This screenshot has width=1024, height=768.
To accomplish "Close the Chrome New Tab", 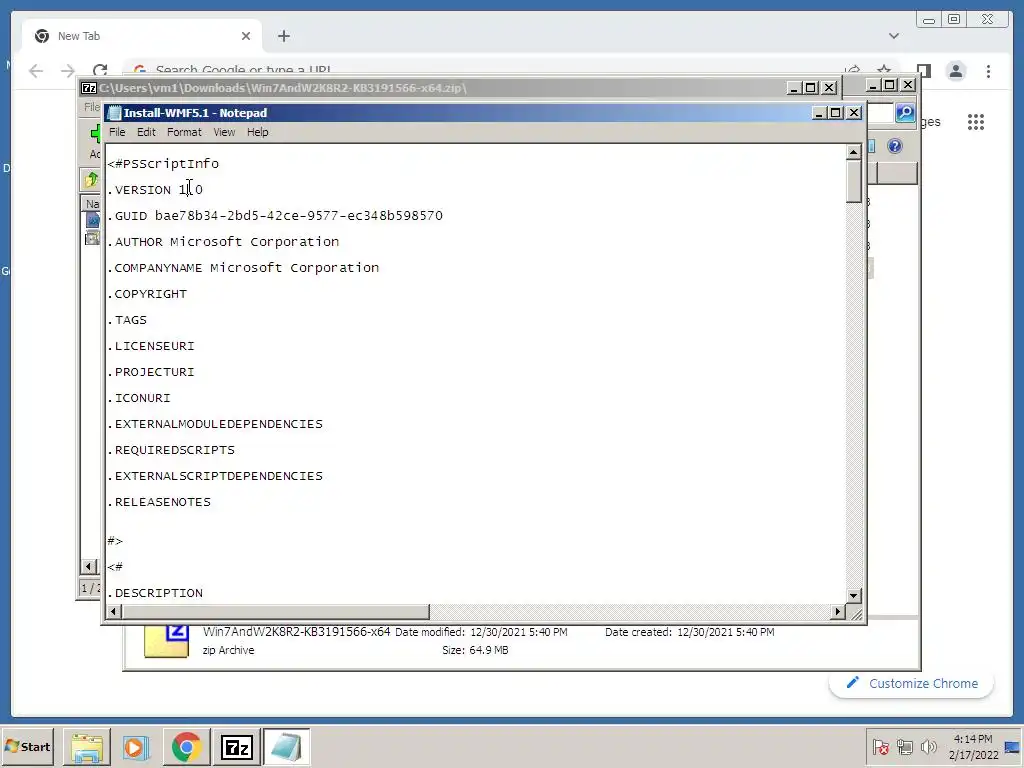I will point(246,36).
